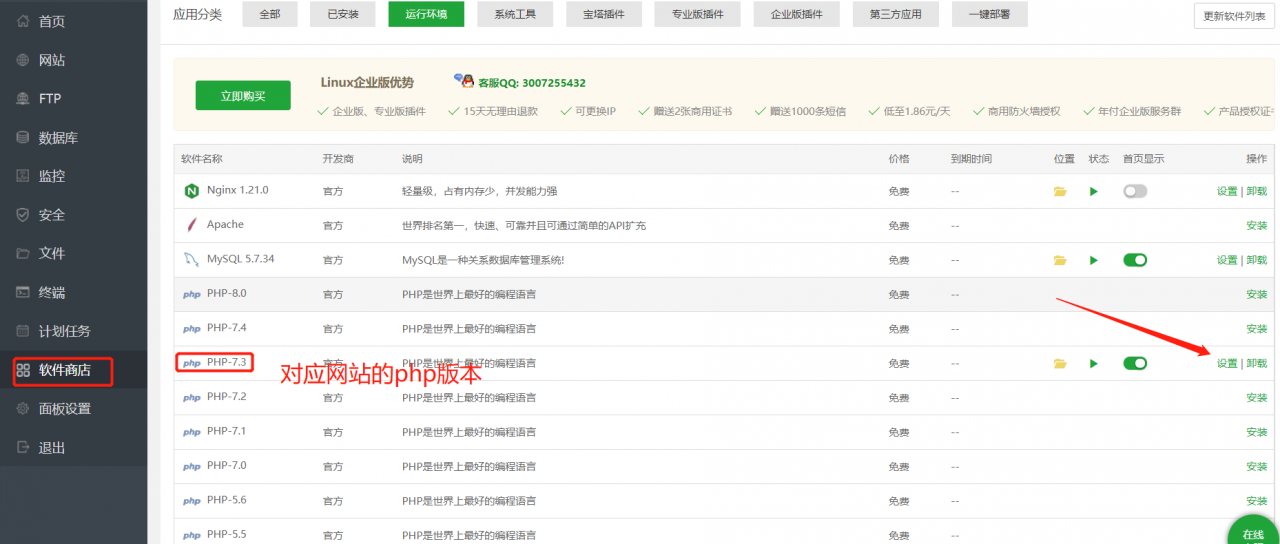Toggle Nginx homepage display switch
Image resolution: width=1280 pixels, height=544 pixels.
(x=1135, y=191)
